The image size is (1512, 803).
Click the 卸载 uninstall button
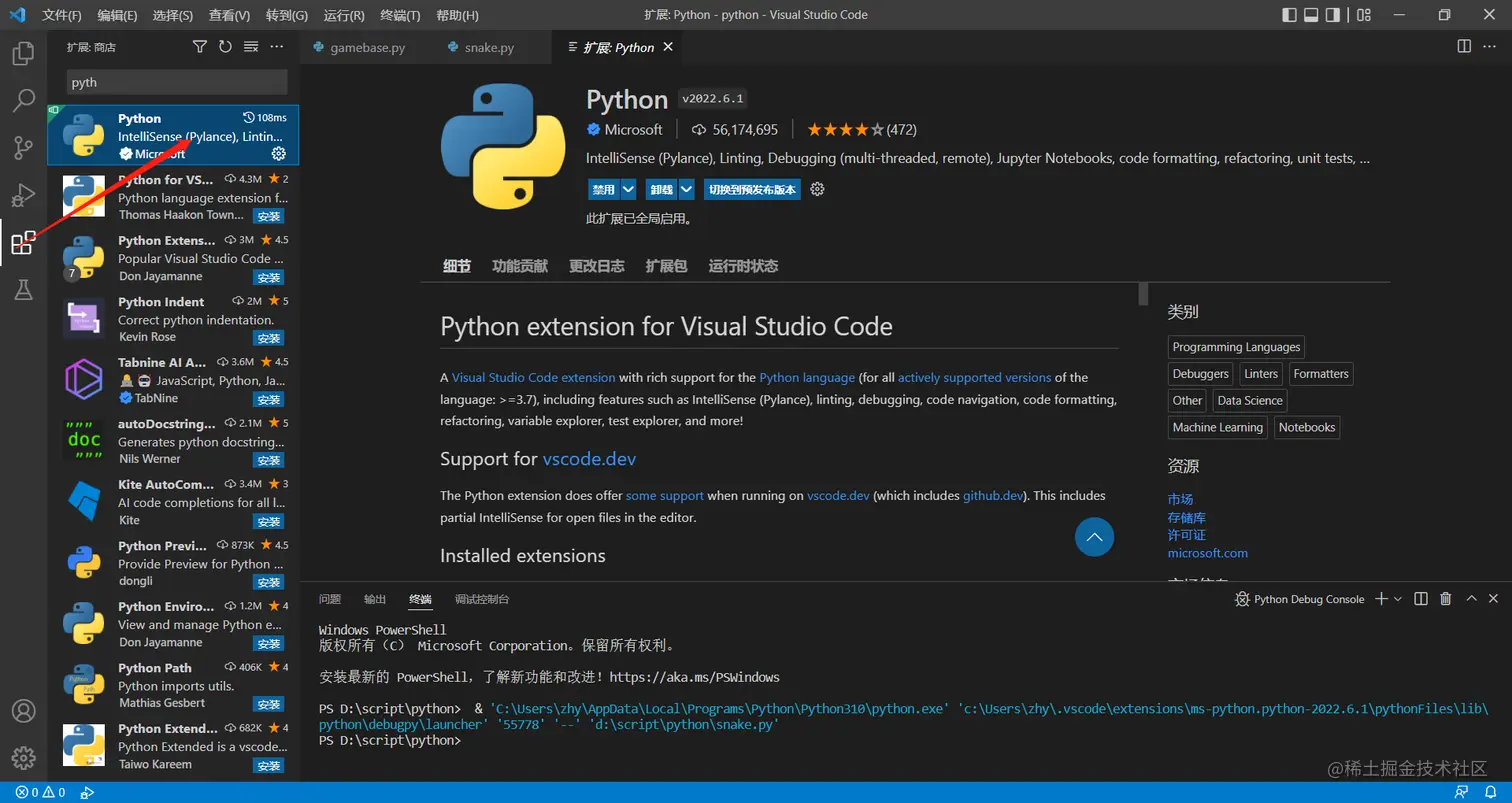coord(661,189)
